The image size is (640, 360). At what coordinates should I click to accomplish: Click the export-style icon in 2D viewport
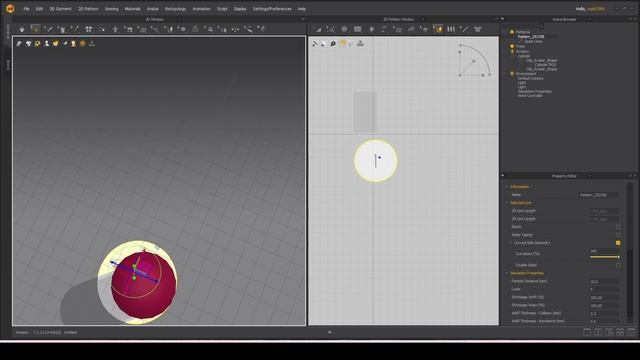[x=360, y=43]
